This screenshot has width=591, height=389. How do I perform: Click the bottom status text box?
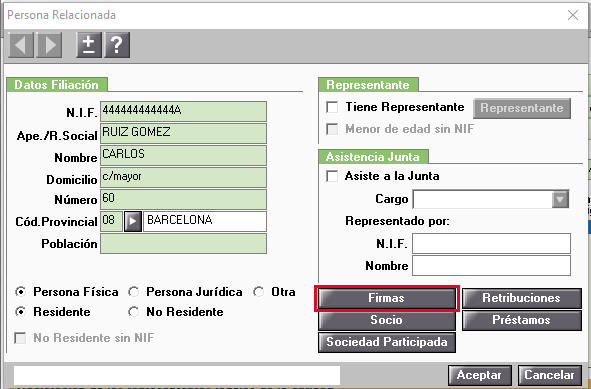click(177, 375)
